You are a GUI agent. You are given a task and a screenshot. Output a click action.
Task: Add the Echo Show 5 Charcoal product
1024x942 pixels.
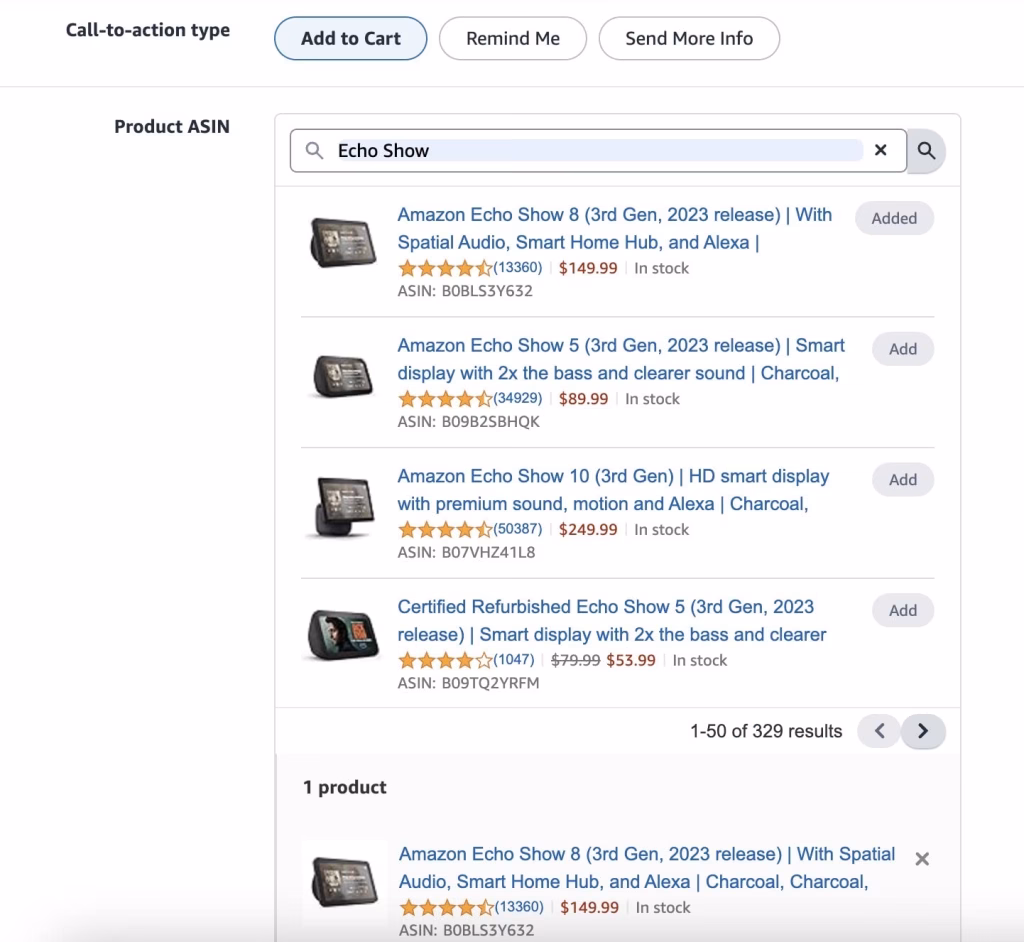[903, 349]
